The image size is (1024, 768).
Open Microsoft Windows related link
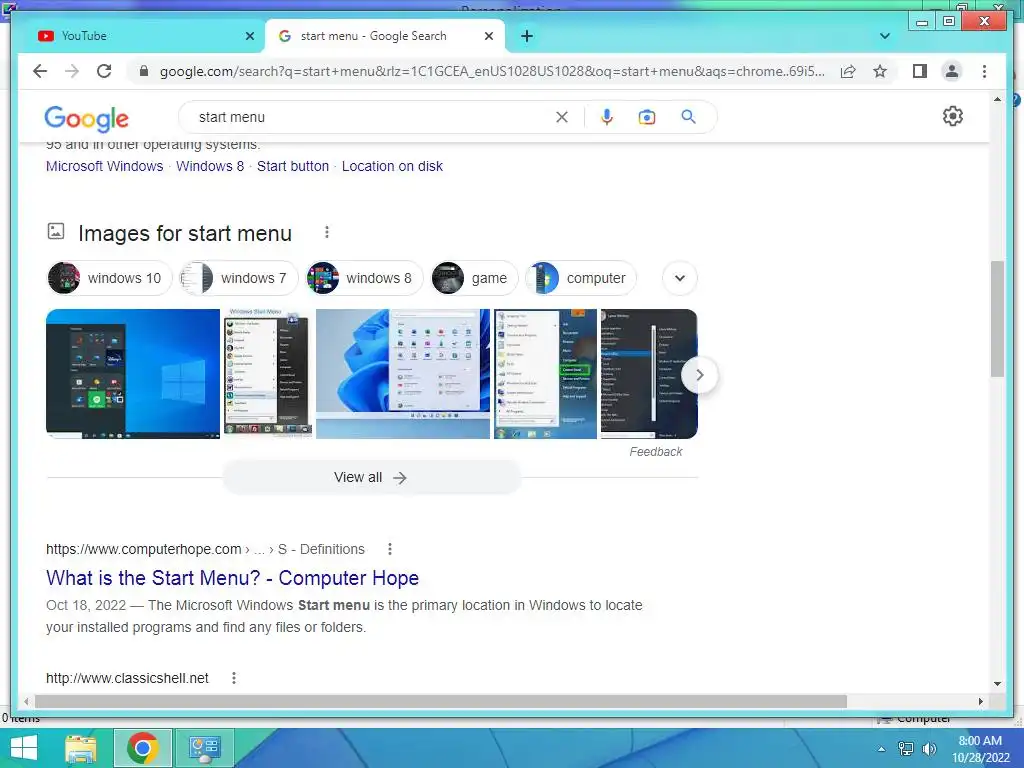[x=104, y=166]
